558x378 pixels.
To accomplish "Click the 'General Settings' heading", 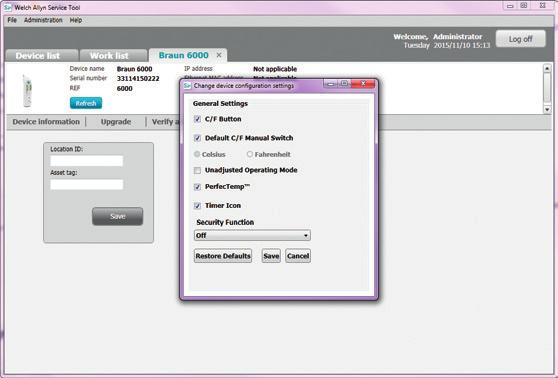I will [220, 104].
